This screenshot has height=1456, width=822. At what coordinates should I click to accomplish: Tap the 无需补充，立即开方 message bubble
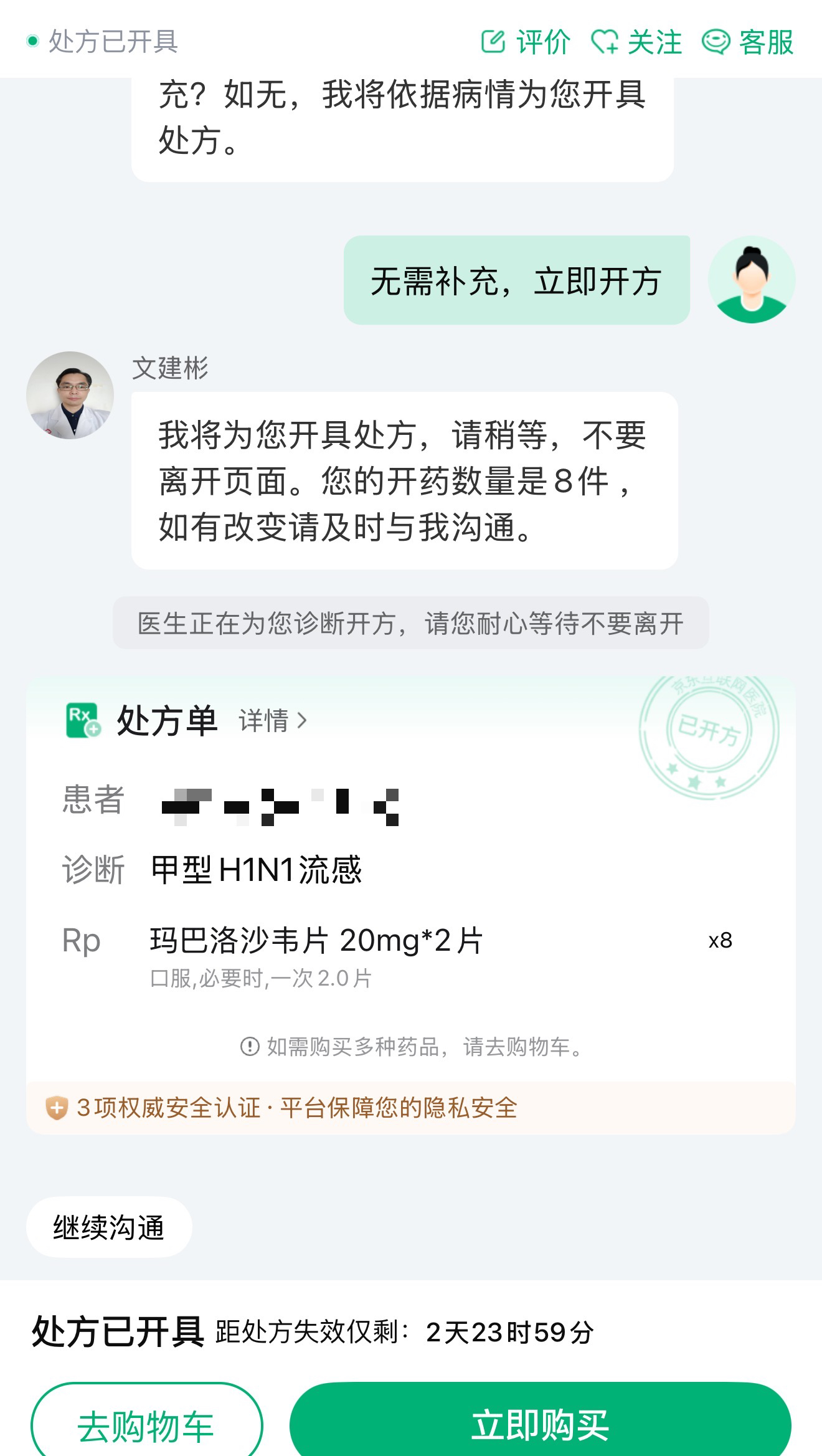coord(516,280)
